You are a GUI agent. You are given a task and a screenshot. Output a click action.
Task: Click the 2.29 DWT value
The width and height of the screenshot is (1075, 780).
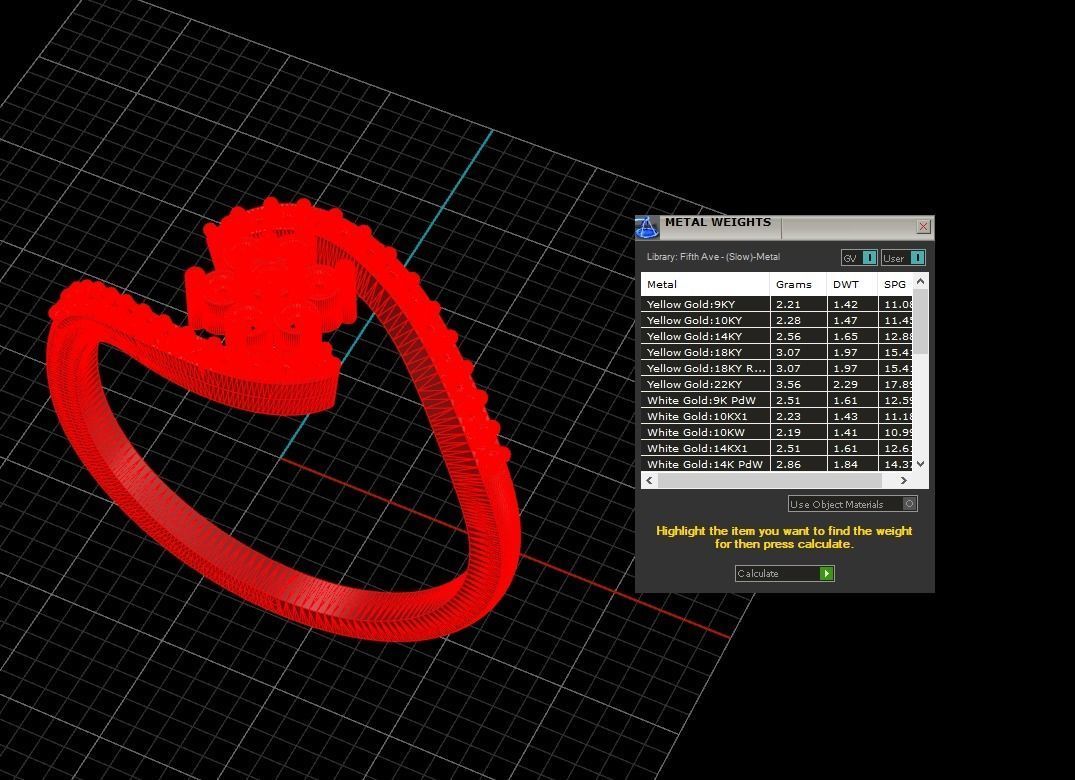pyautogui.click(x=845, y=385)
